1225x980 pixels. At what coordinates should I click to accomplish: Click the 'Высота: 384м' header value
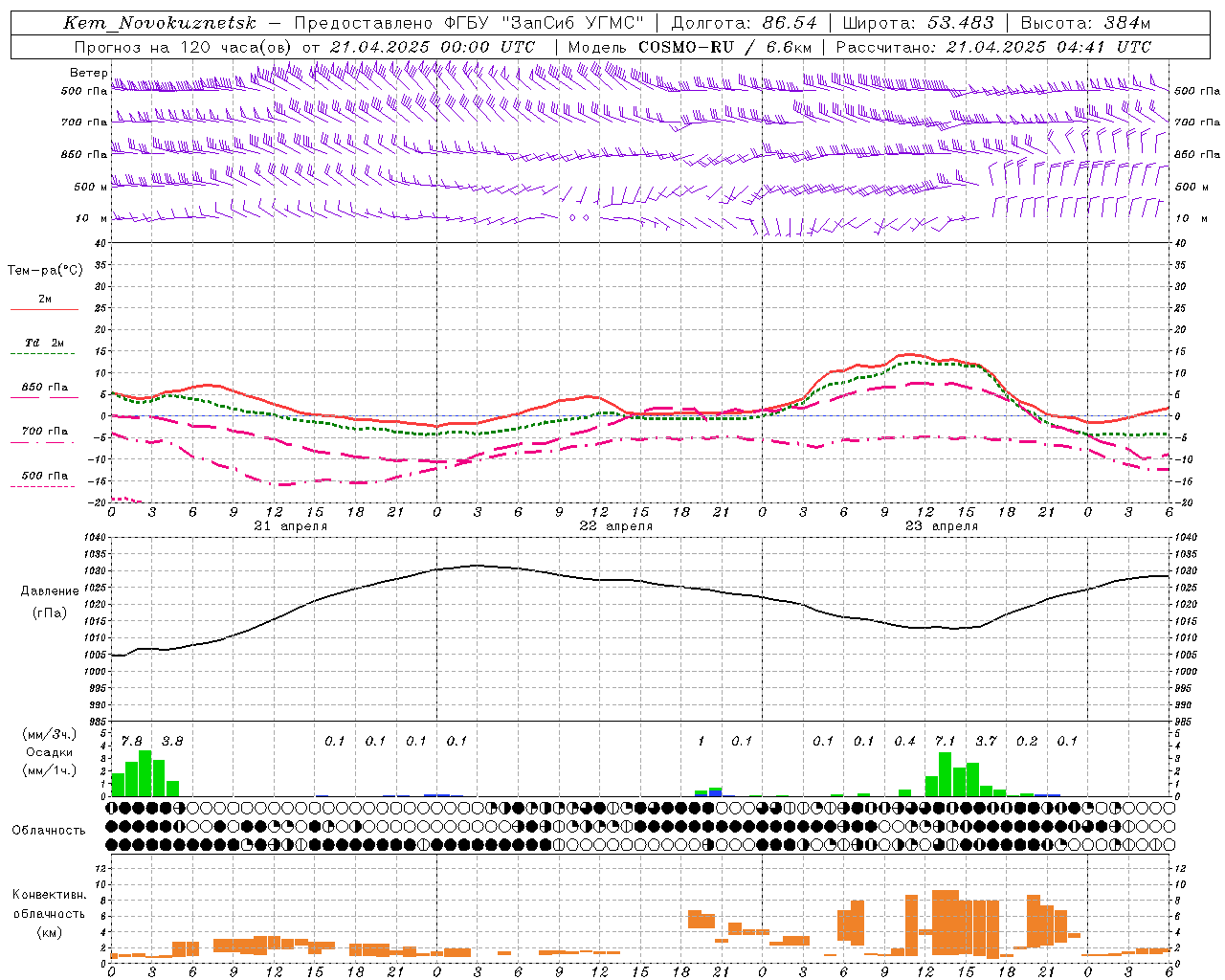click(x=1085, y=23)
